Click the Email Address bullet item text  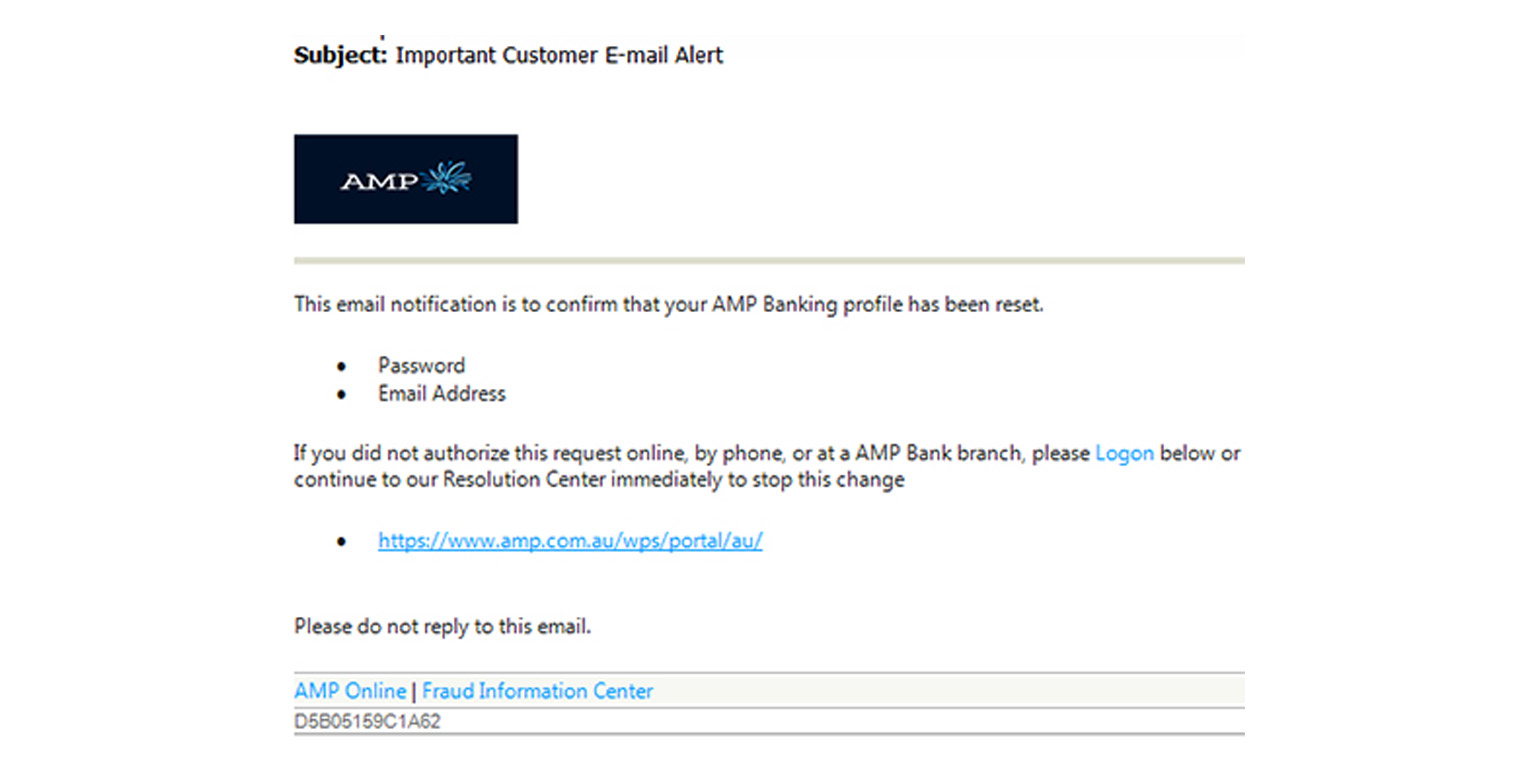442,394
